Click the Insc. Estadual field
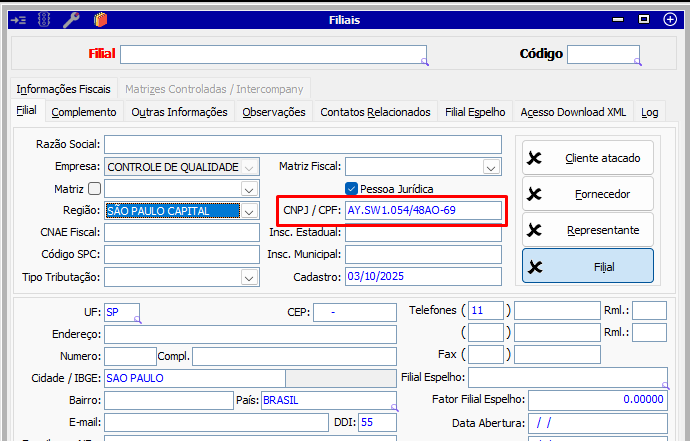 (x=423, y=232)
